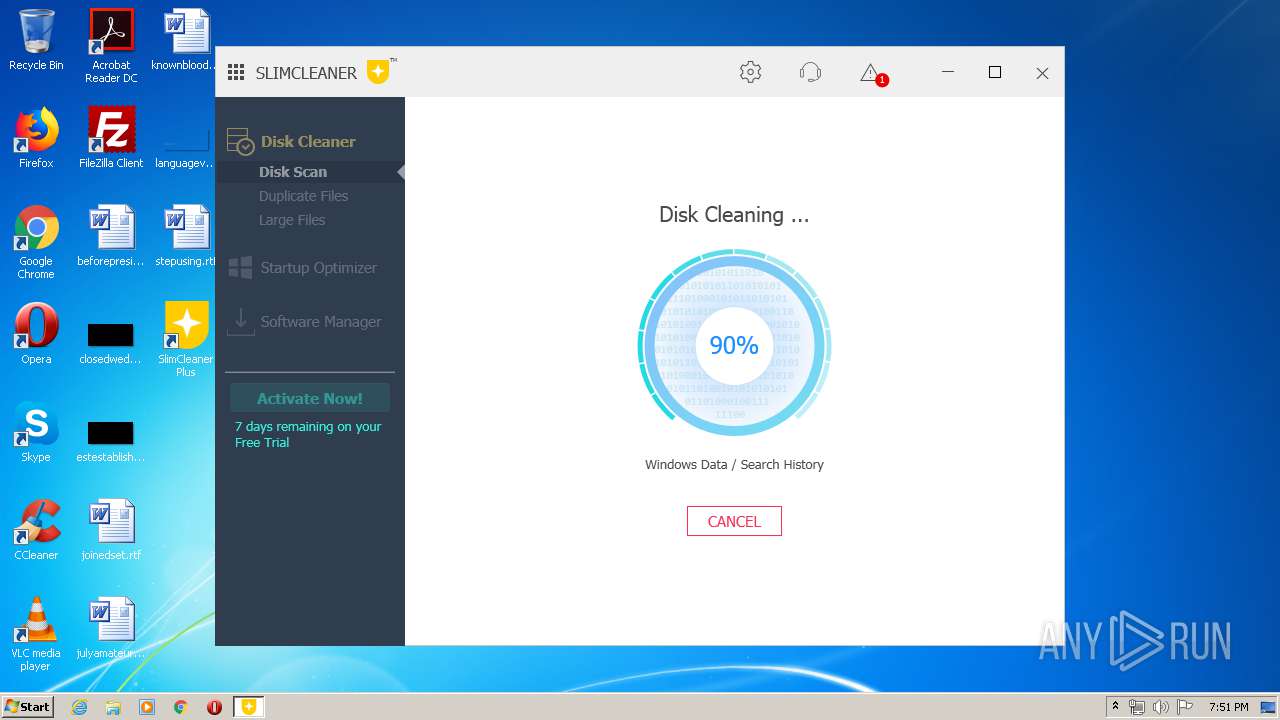Click the Activate Now! button
The image size is (1280, 720).
coord(310,398)
